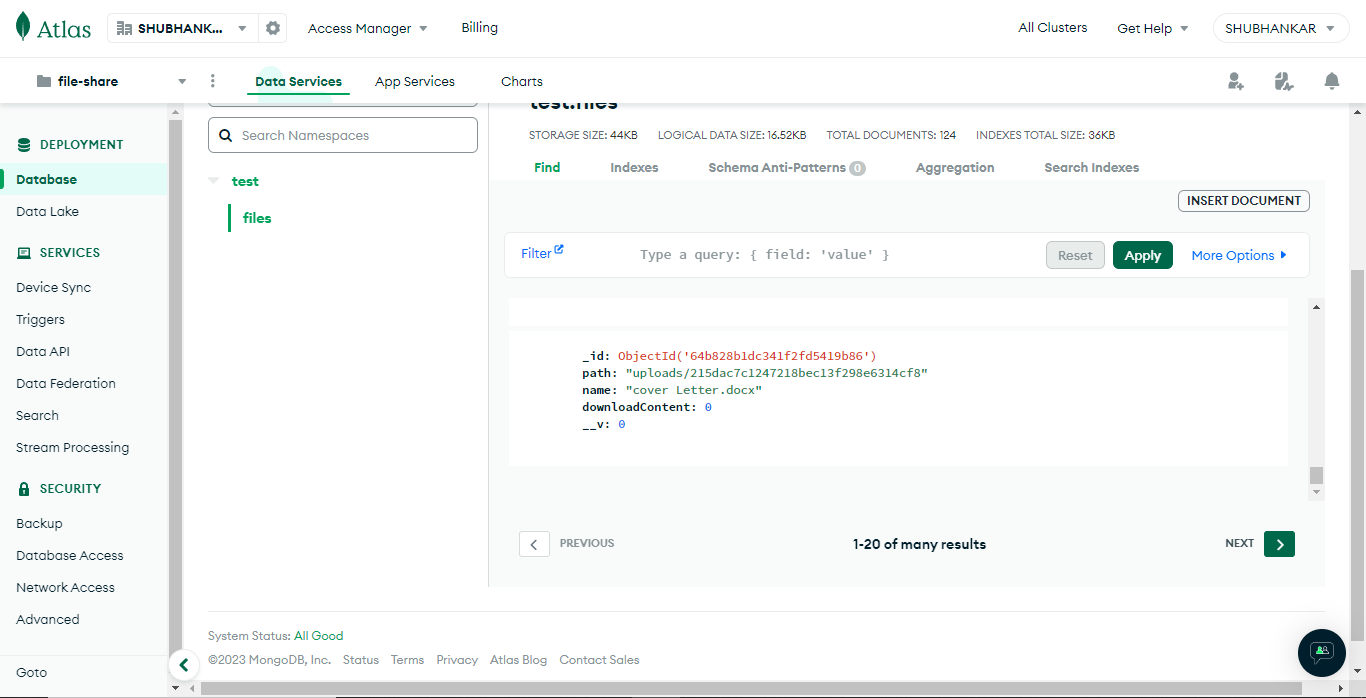Open the SHUBHANKAR user menu
The image size is (1366, 698).
point(1279,28)
